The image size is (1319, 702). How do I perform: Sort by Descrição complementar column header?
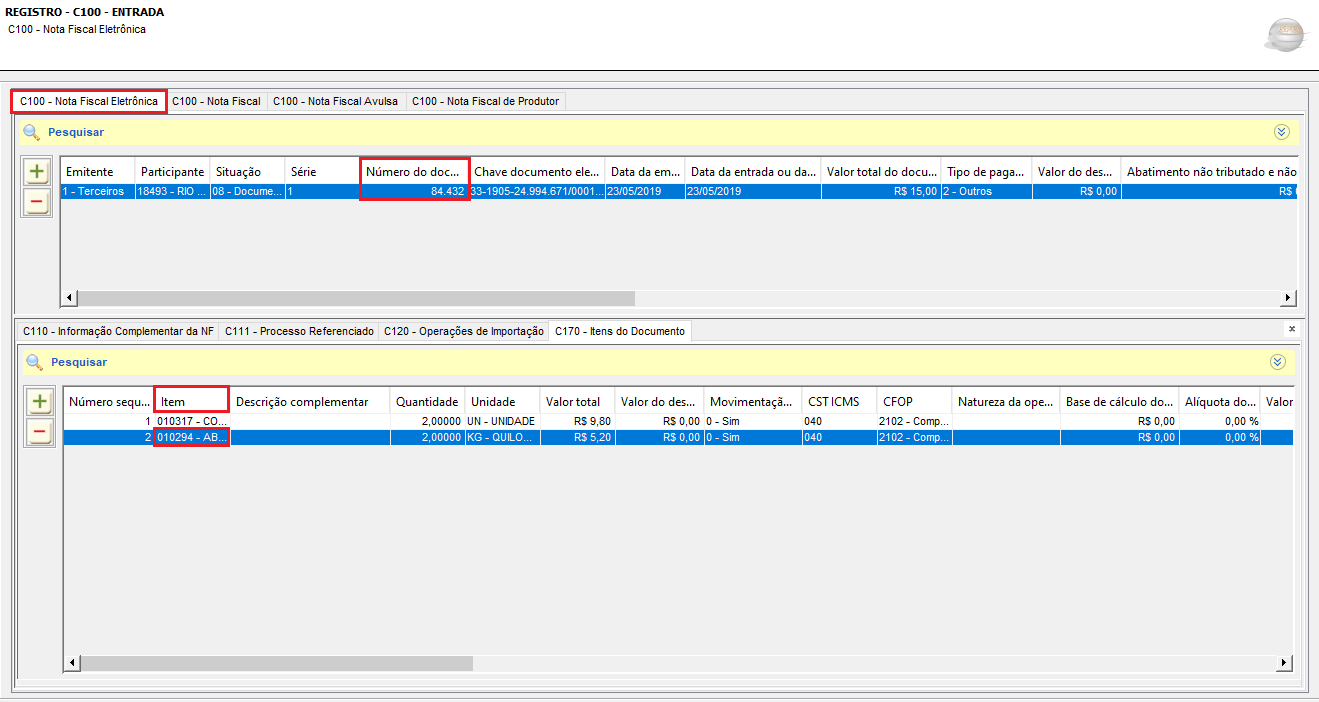310,402
